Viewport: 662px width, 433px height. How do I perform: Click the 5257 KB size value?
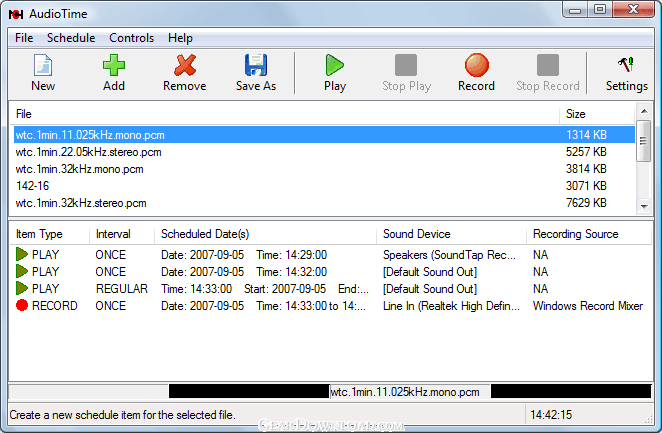[586, 152]
